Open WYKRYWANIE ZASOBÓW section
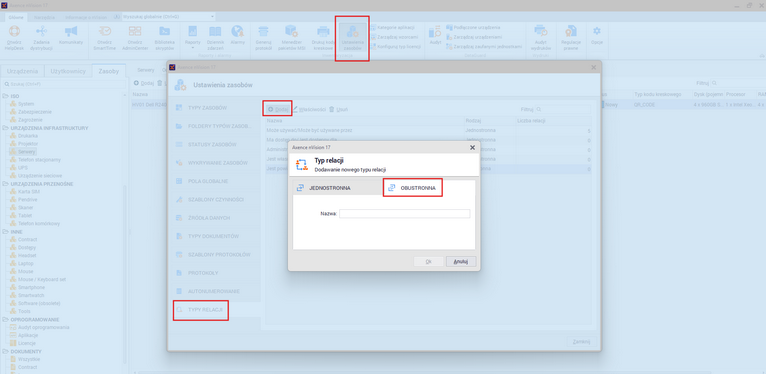Image resolution: width=766 pixels, height=374 pixels. click(x=214, y=163)
